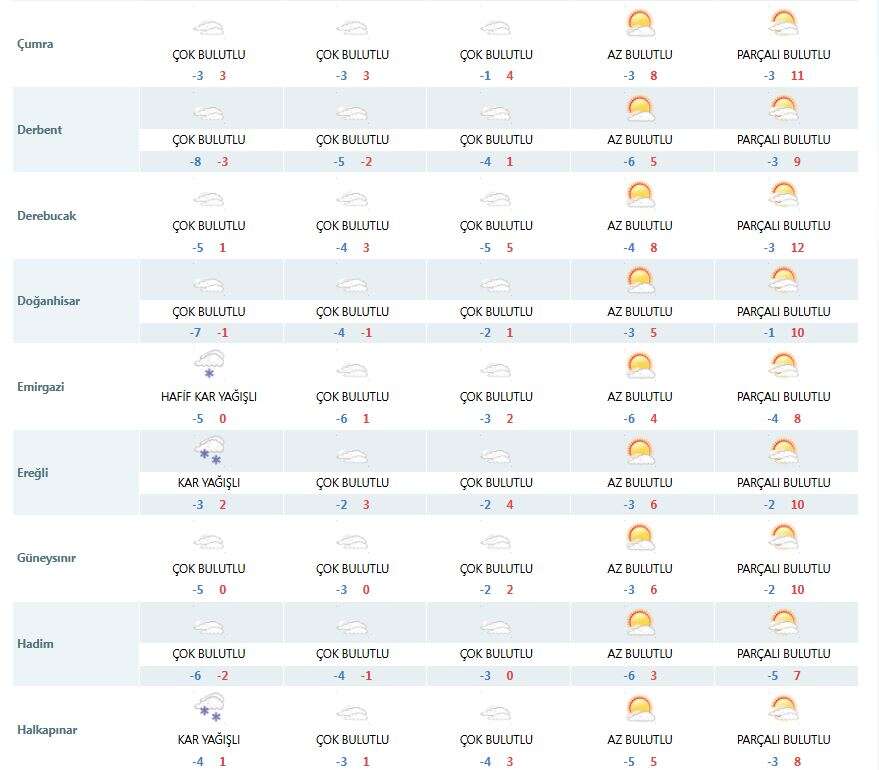Select the Doğanhisar district name
This screenshot has height=770, width=879.
pyautogui.click(x=48, y=301)
